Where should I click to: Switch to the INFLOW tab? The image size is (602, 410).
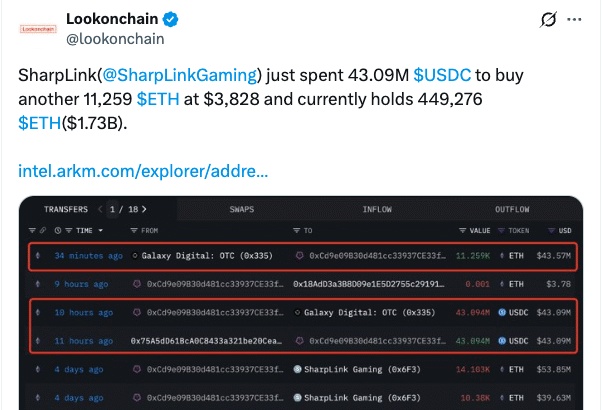[376, 209]
